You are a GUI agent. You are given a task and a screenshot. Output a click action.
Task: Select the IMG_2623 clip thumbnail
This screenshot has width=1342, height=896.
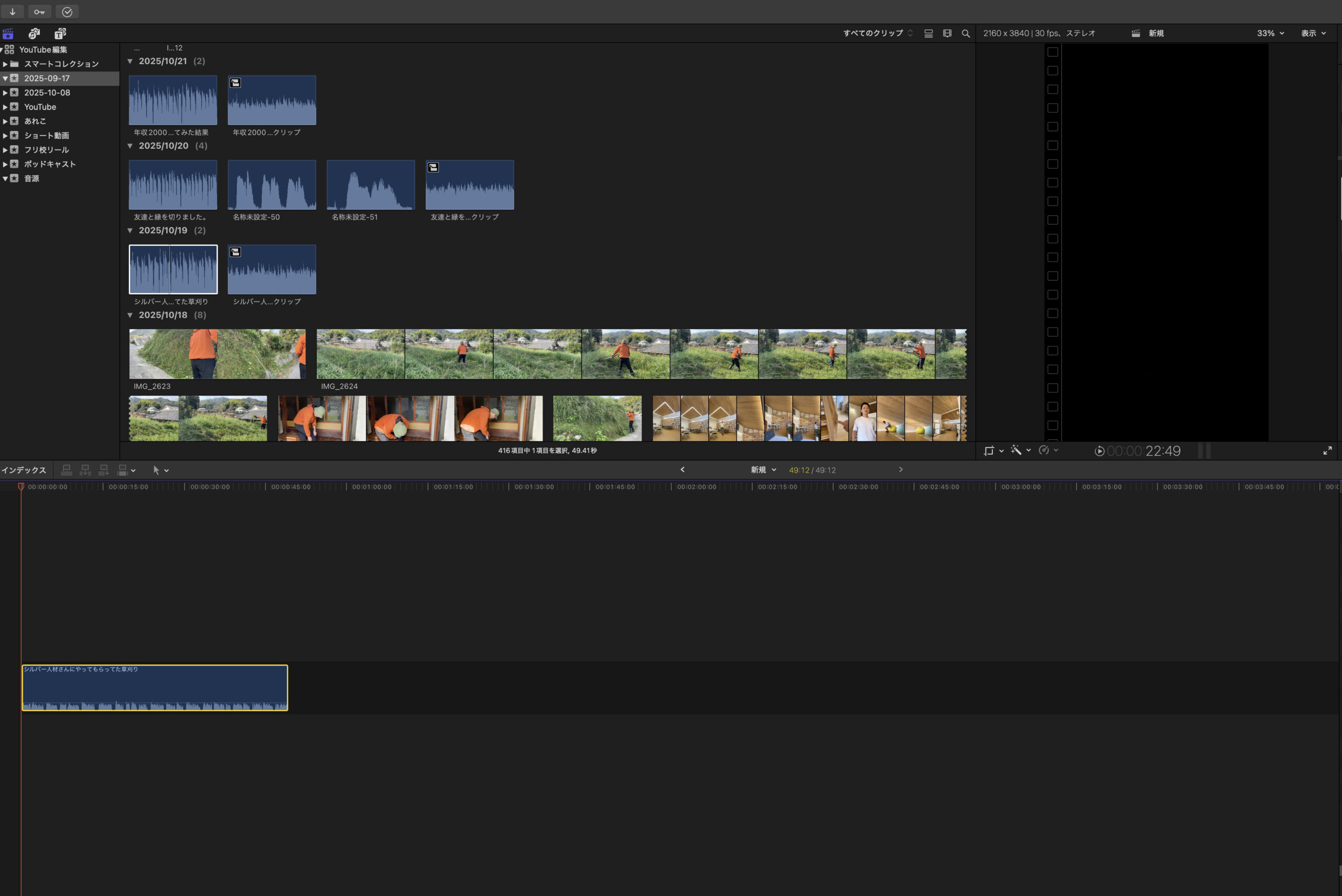click(x=217, y=354)
